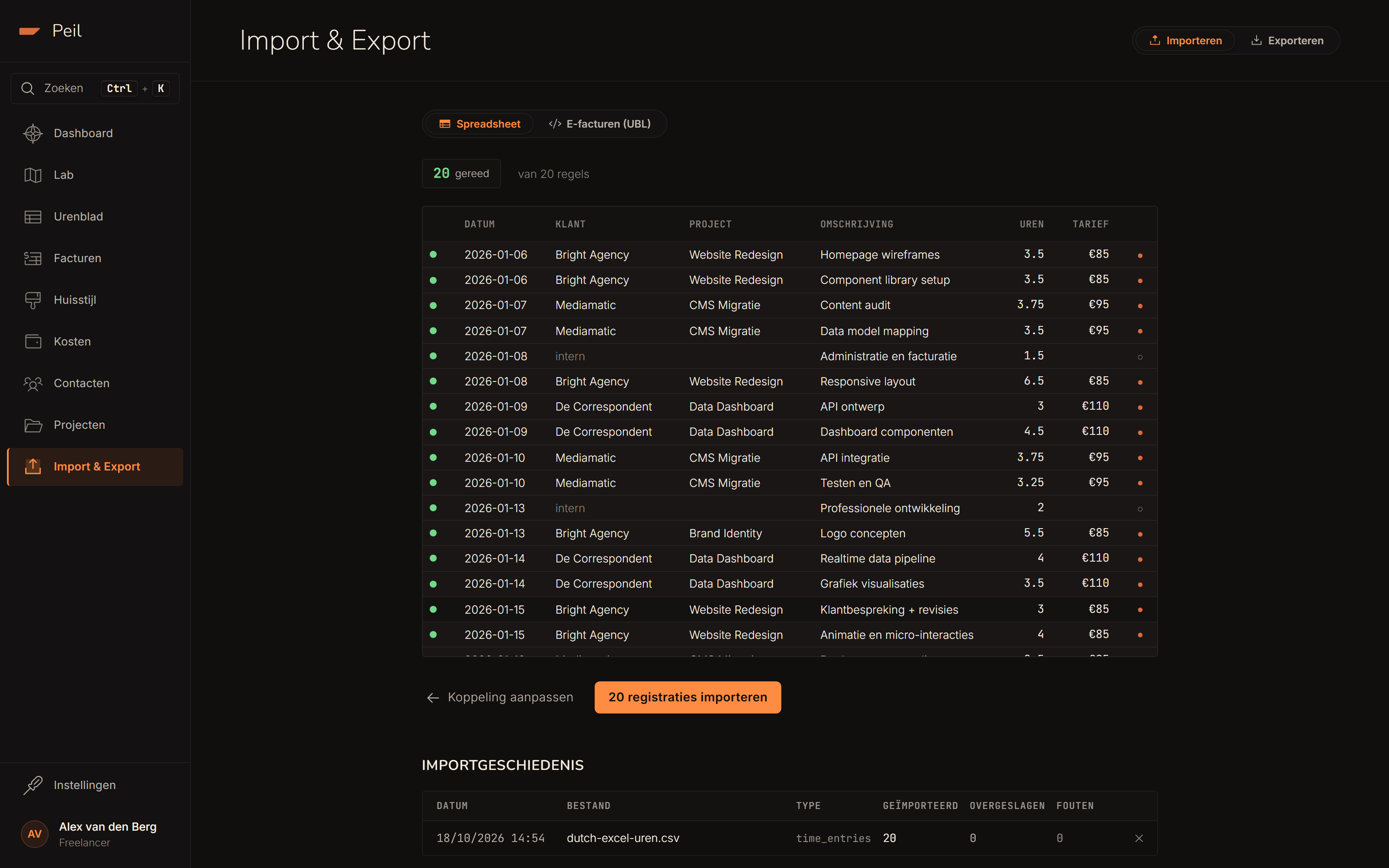Click green status dot on Grafiek visualisaties row
Screen dimensions: 1389x868
tap(433, 584)
